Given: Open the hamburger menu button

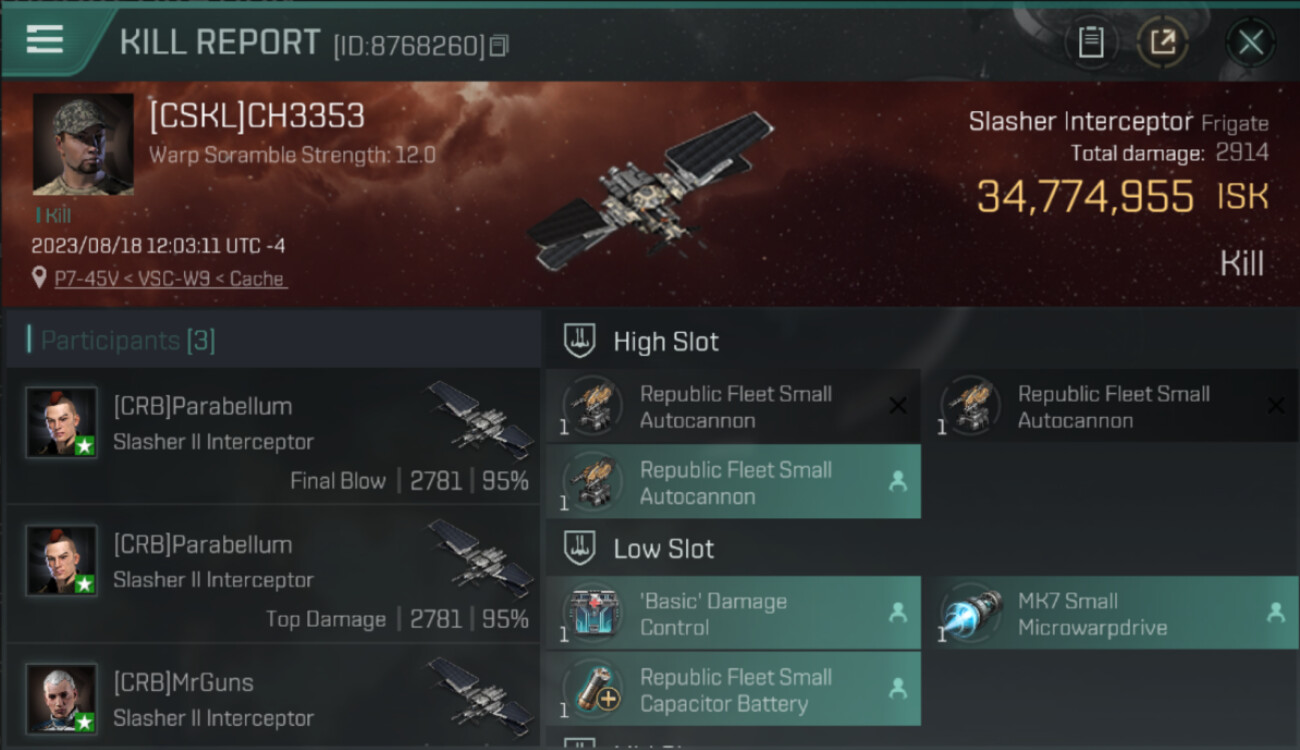Looking at the screenshot, I should (45, 40).
